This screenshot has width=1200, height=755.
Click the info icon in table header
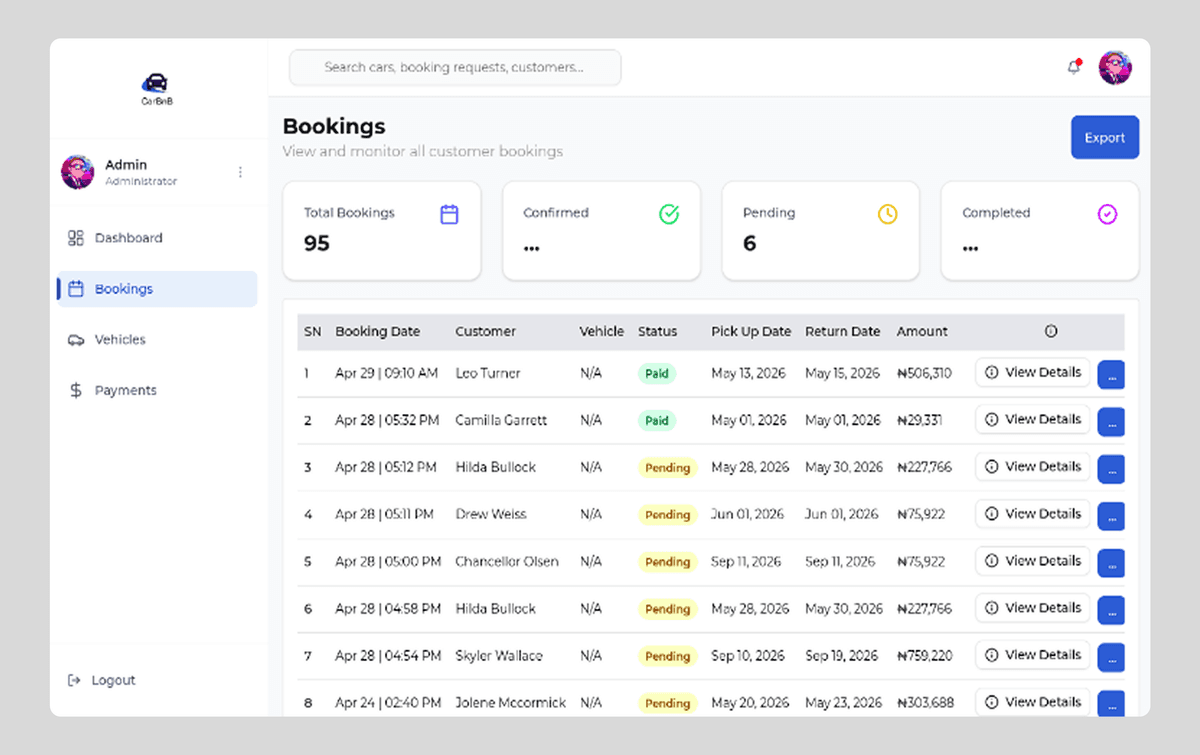click(x=1051, y=331)
